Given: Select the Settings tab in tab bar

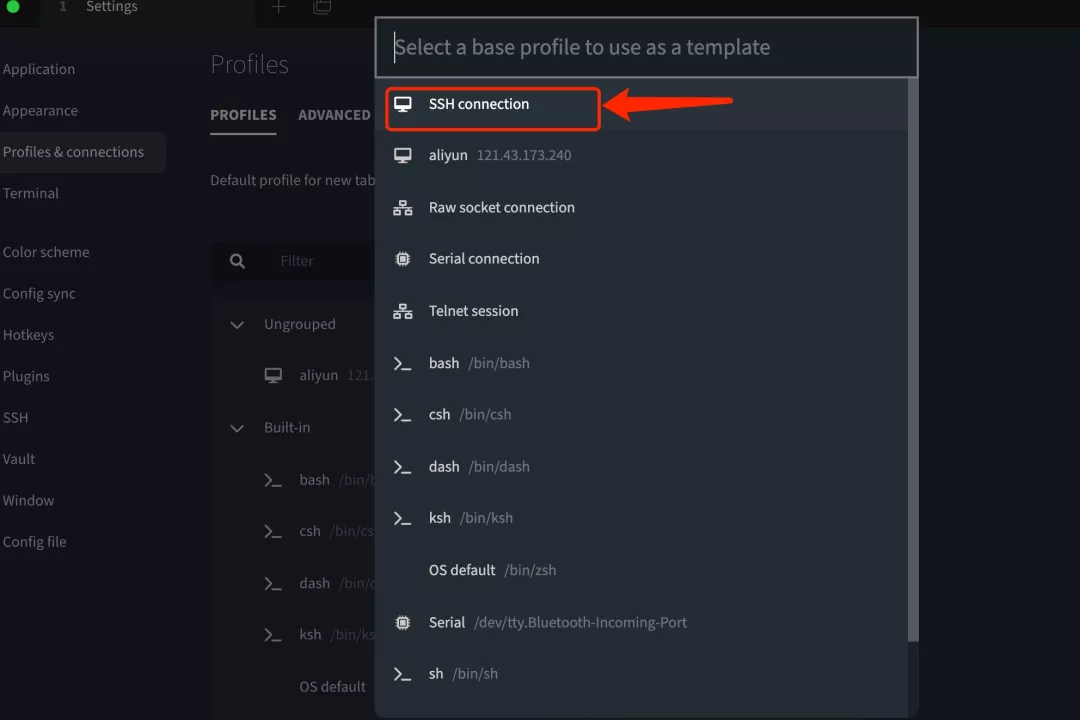Looking at the screenshot, I should [x=147, y=8].
